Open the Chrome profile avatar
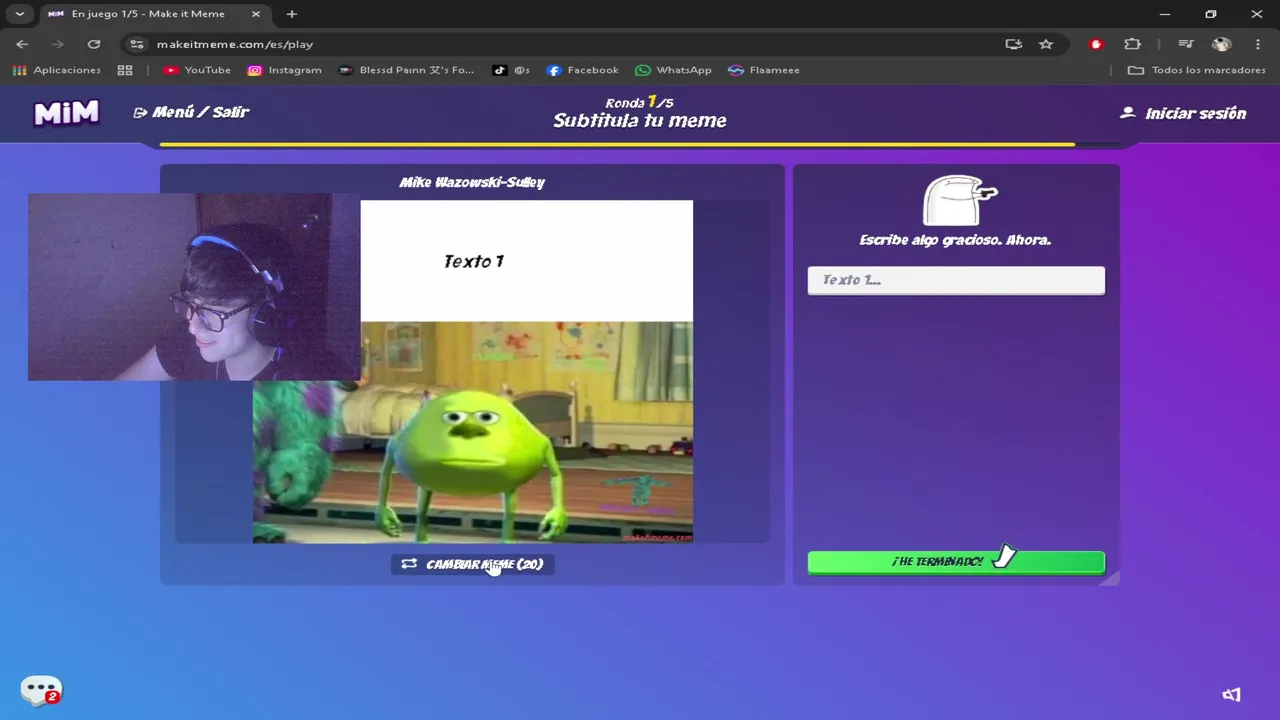 click(1221, 44)
